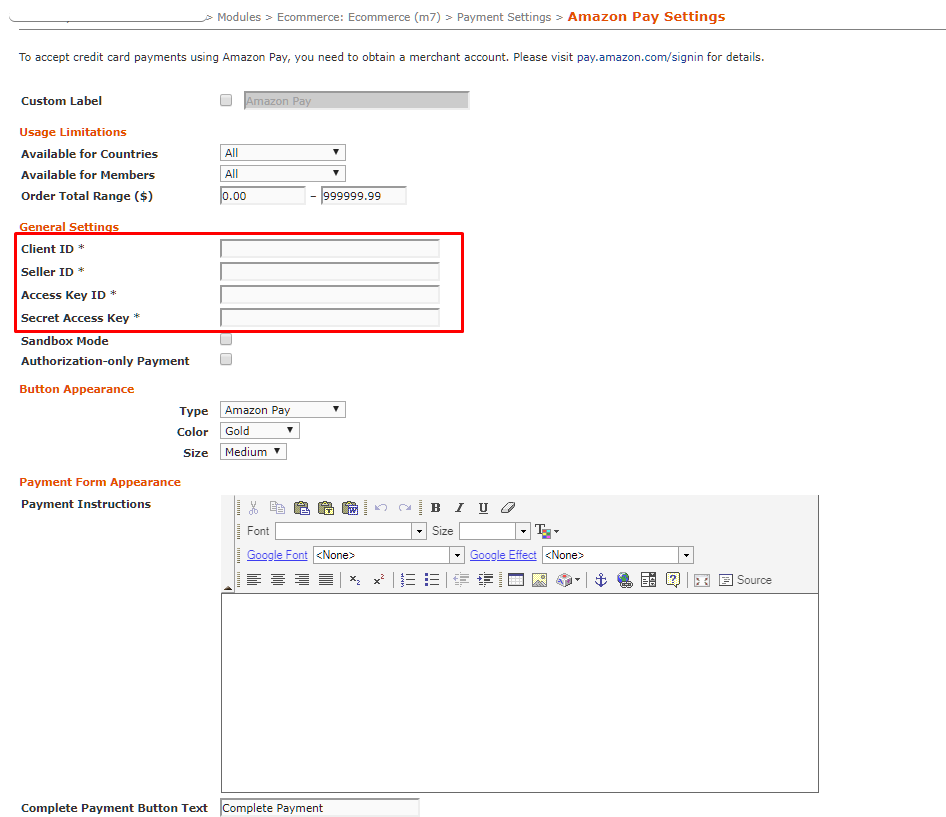The height and width of the screenshot is (817, 946).
Task: Insert a hyperlink with globe icon
Action: point(625,580)
